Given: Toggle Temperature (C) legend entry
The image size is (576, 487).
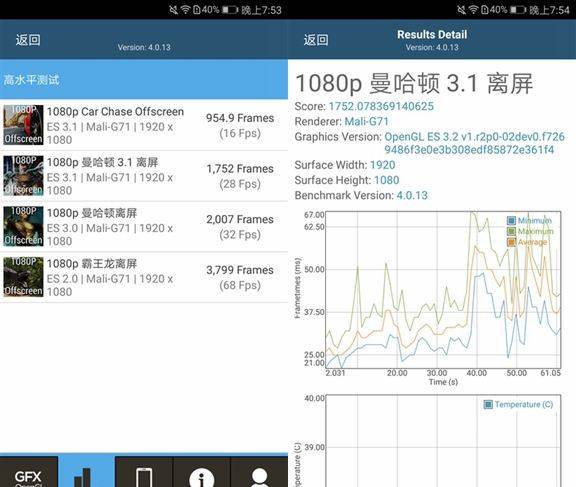Looking at the screenshot, I should 518,404.
